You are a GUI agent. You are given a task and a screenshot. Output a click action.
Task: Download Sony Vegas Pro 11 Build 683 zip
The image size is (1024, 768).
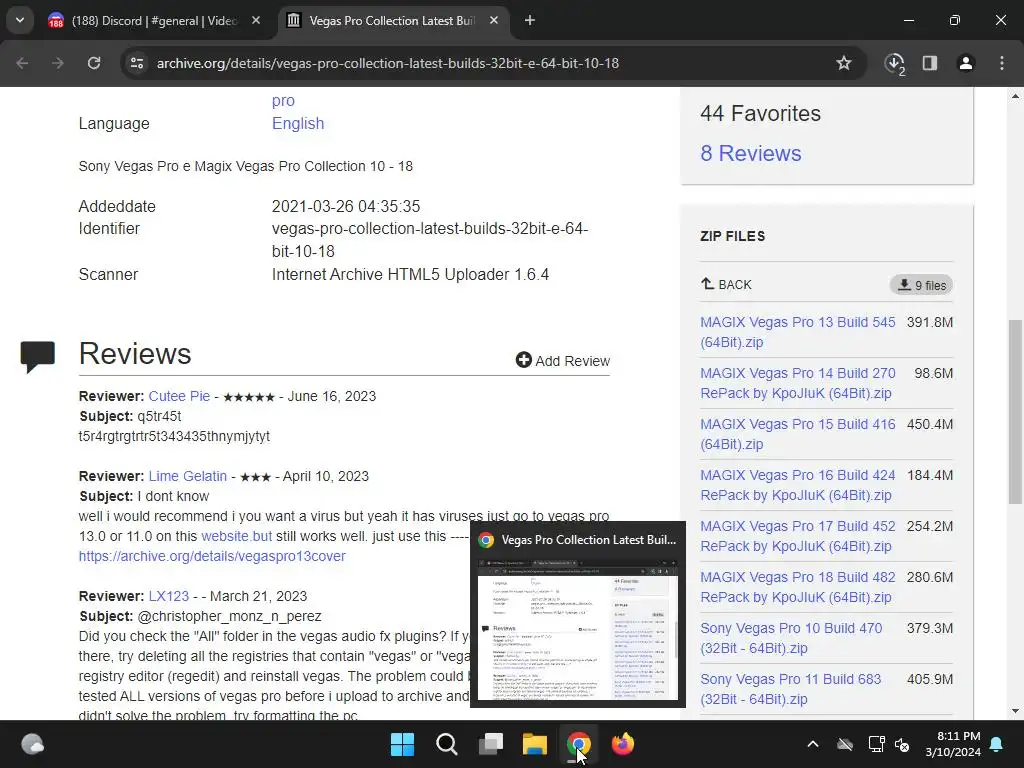pos(790,688)
